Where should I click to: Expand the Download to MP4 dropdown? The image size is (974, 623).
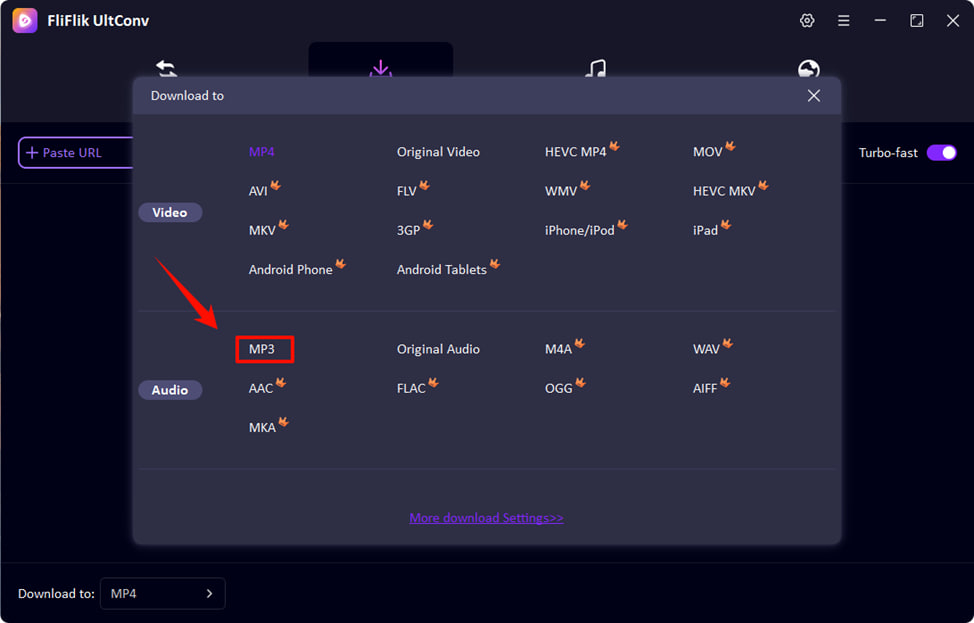[x=162, y=593]
